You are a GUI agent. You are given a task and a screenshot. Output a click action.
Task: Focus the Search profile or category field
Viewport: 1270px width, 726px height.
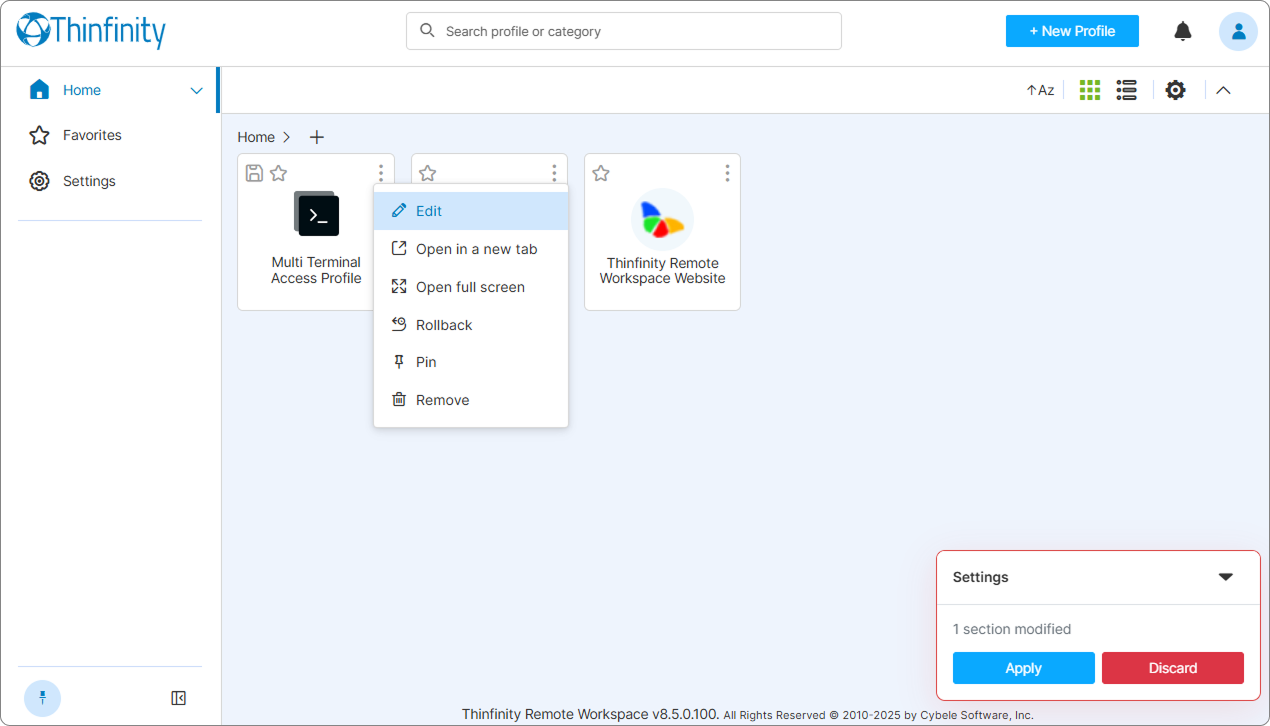pos(624,31)
